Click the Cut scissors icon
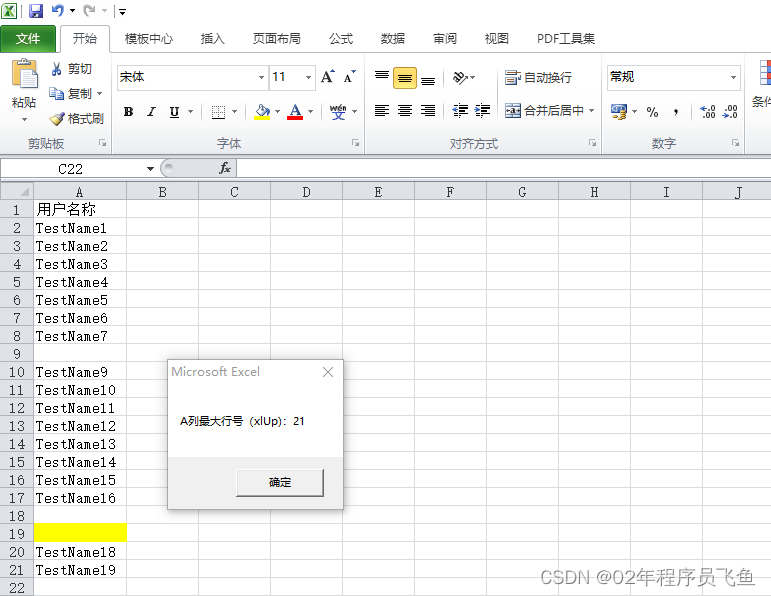 (x=56, y=69)
